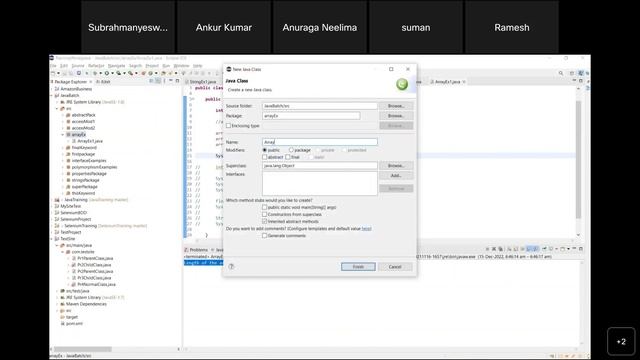
Task: Expand Maven Dependencies node
Action: click(57, 304)
